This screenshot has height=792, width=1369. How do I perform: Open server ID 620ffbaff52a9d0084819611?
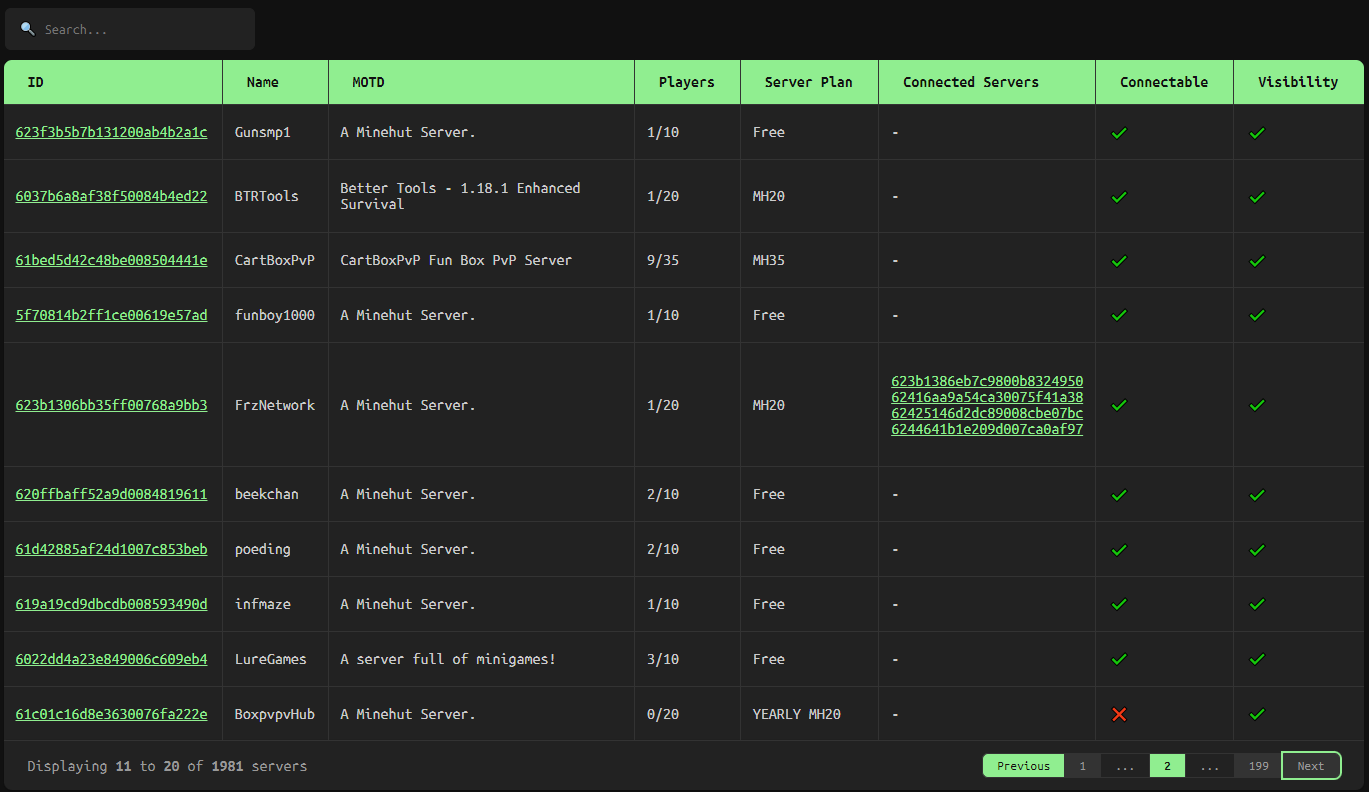click(x=111, y=494)
